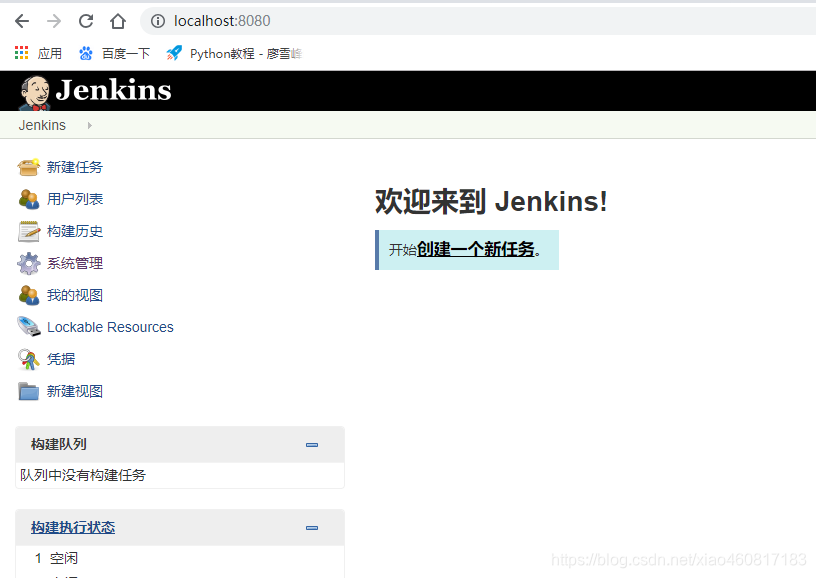
Task: Open site info icon beside localhost address
Action: 158,21
